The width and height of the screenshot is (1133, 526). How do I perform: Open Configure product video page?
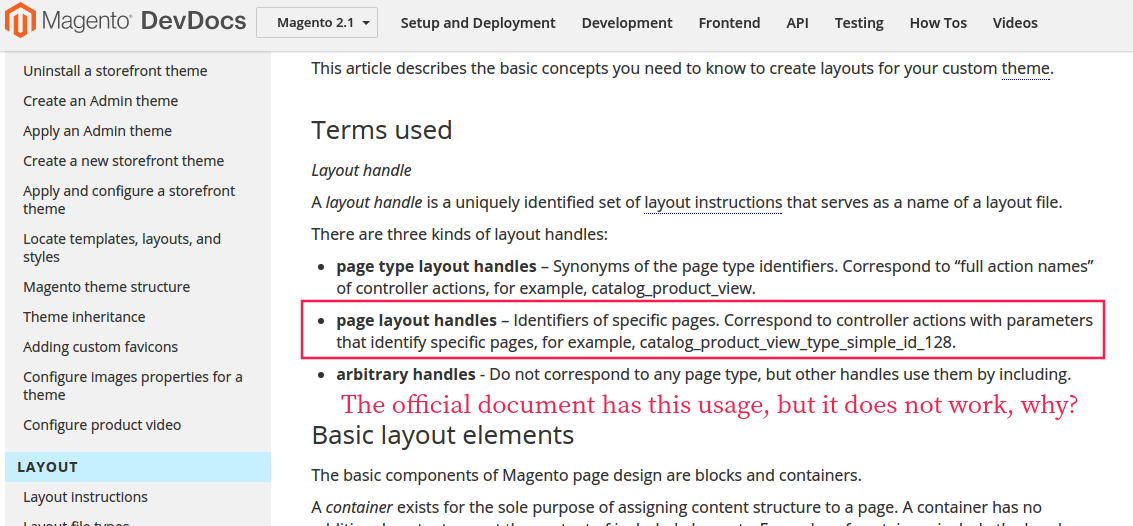click(102, 425)
